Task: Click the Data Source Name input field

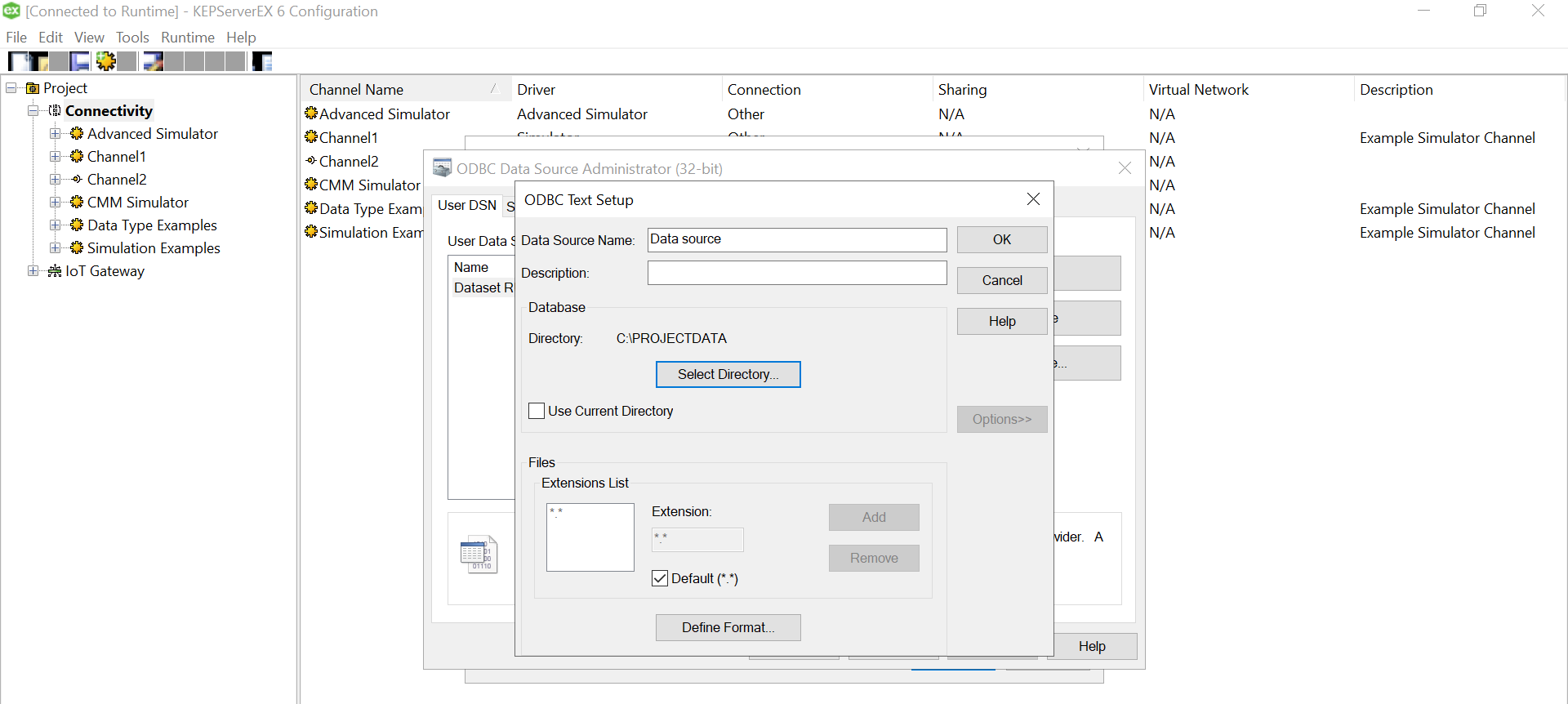Action: pyautogui.click(x=796, y=239)
